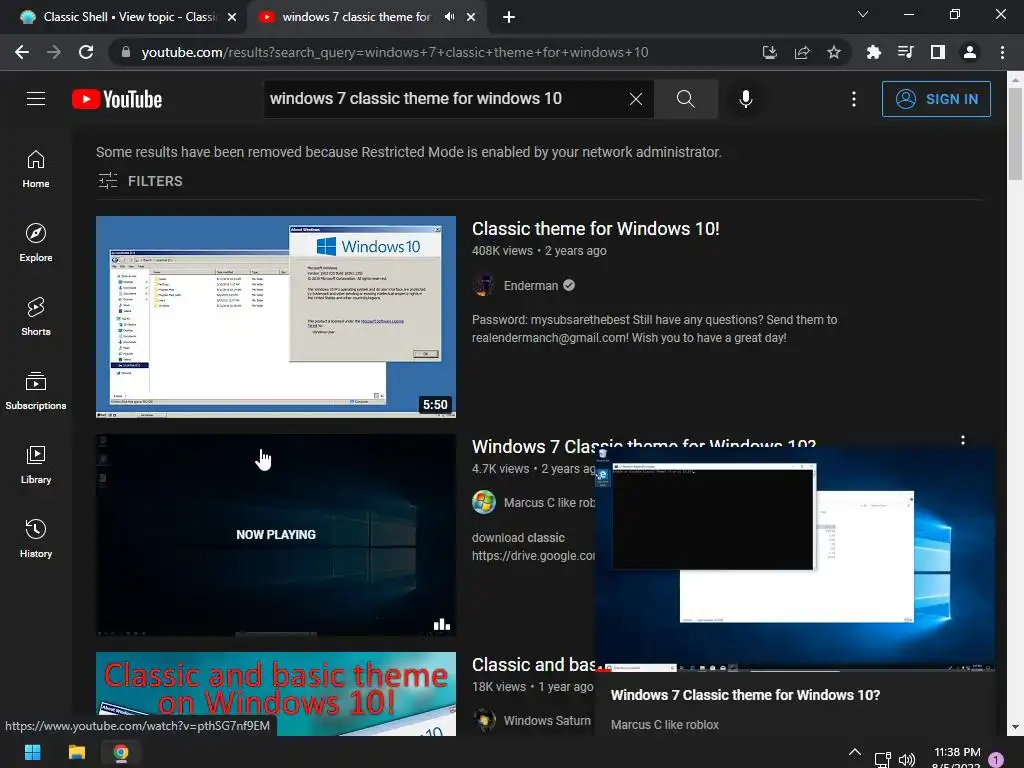This screenshot has height=768, width=1024.
Task: Open the Windows Saturn channel link
Action: point(547,720)
